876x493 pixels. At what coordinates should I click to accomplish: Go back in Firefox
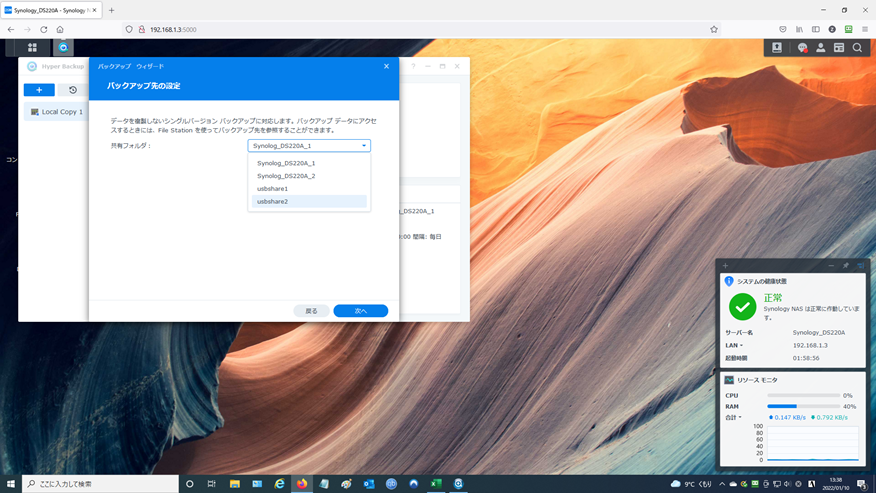pos(11,30)
